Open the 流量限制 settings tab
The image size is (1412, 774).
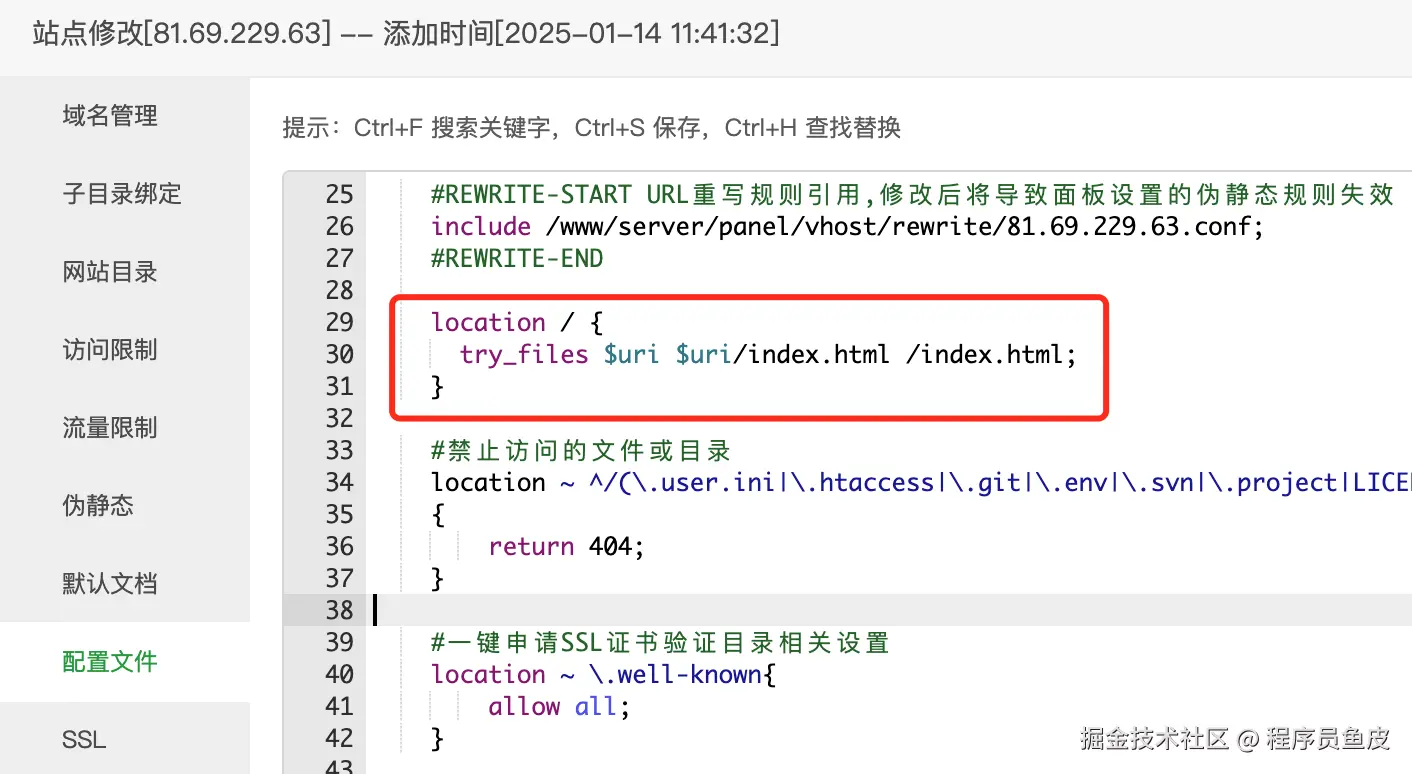pyautogui.click(x=110, y=428)
